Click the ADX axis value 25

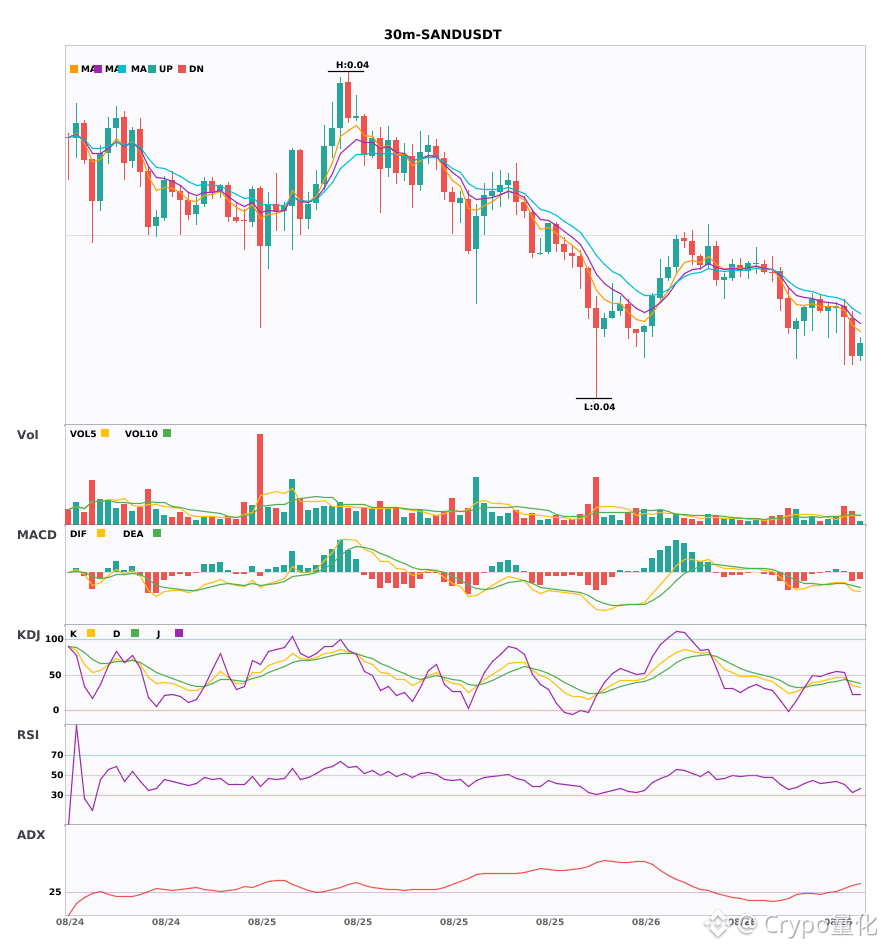(x=55, y=892)
